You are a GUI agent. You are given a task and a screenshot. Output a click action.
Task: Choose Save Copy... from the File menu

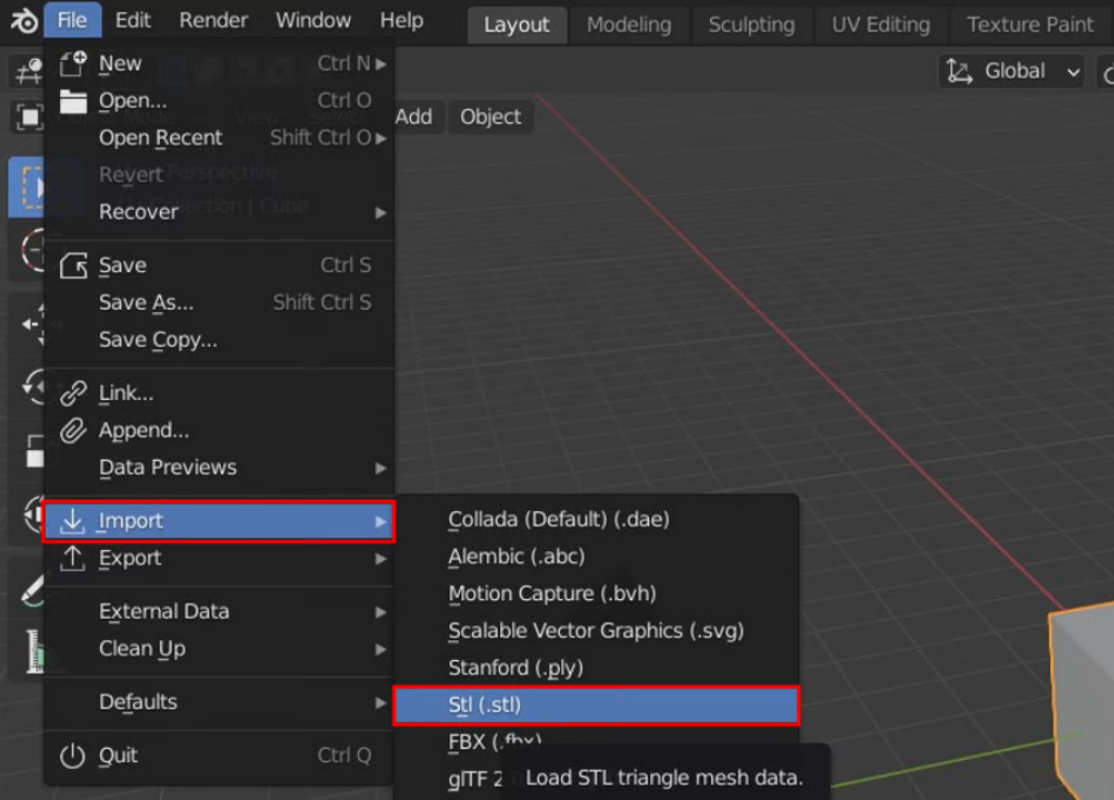[x=220, y=340]
